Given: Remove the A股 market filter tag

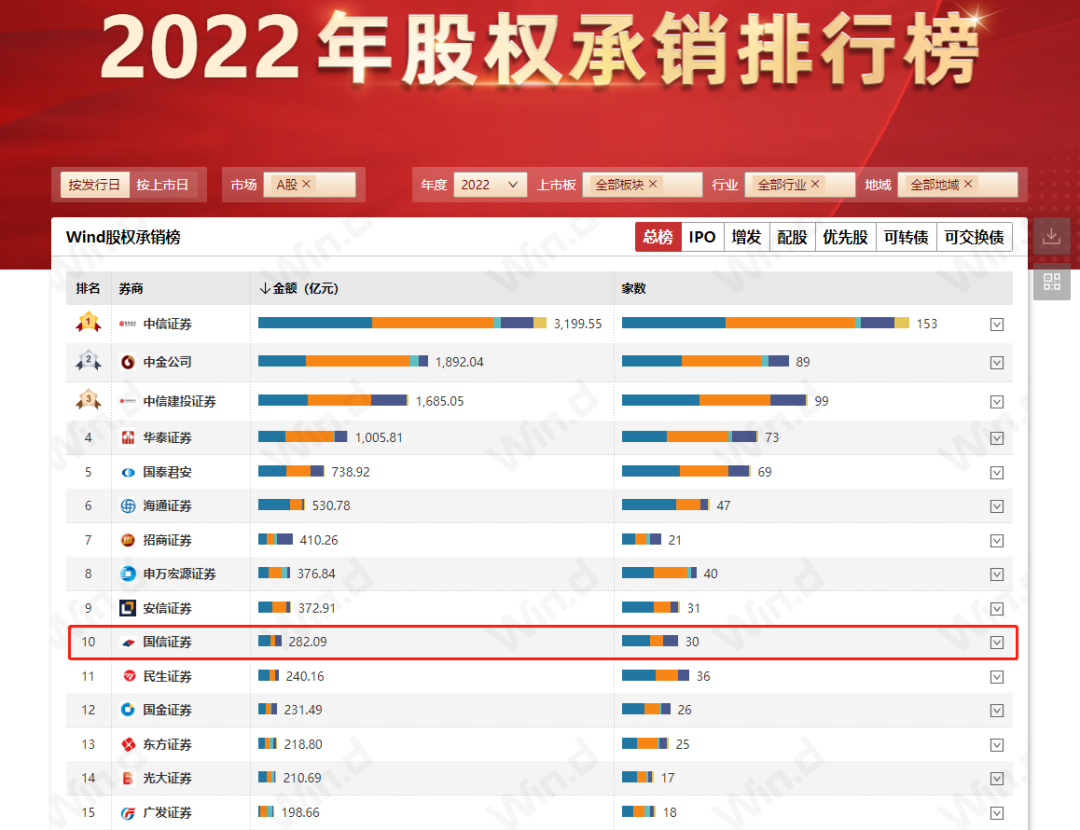Looking at the screenshot, I should tap(307, 184).
